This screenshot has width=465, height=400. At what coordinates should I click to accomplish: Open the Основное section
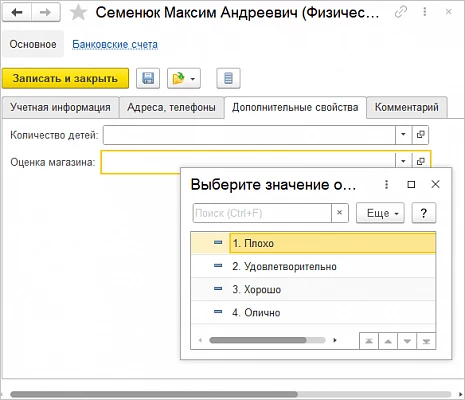pos(33,44)
